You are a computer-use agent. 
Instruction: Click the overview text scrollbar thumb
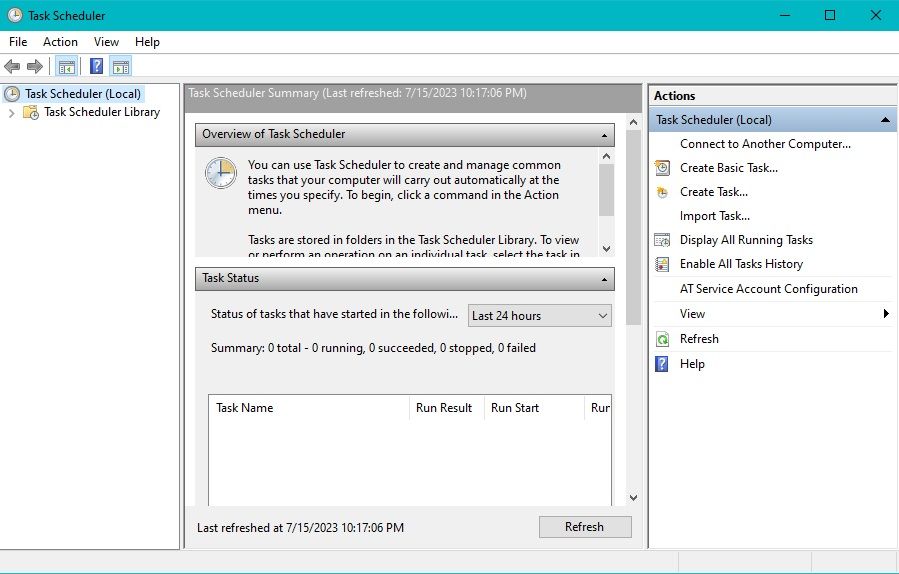(x=607, y=190)
